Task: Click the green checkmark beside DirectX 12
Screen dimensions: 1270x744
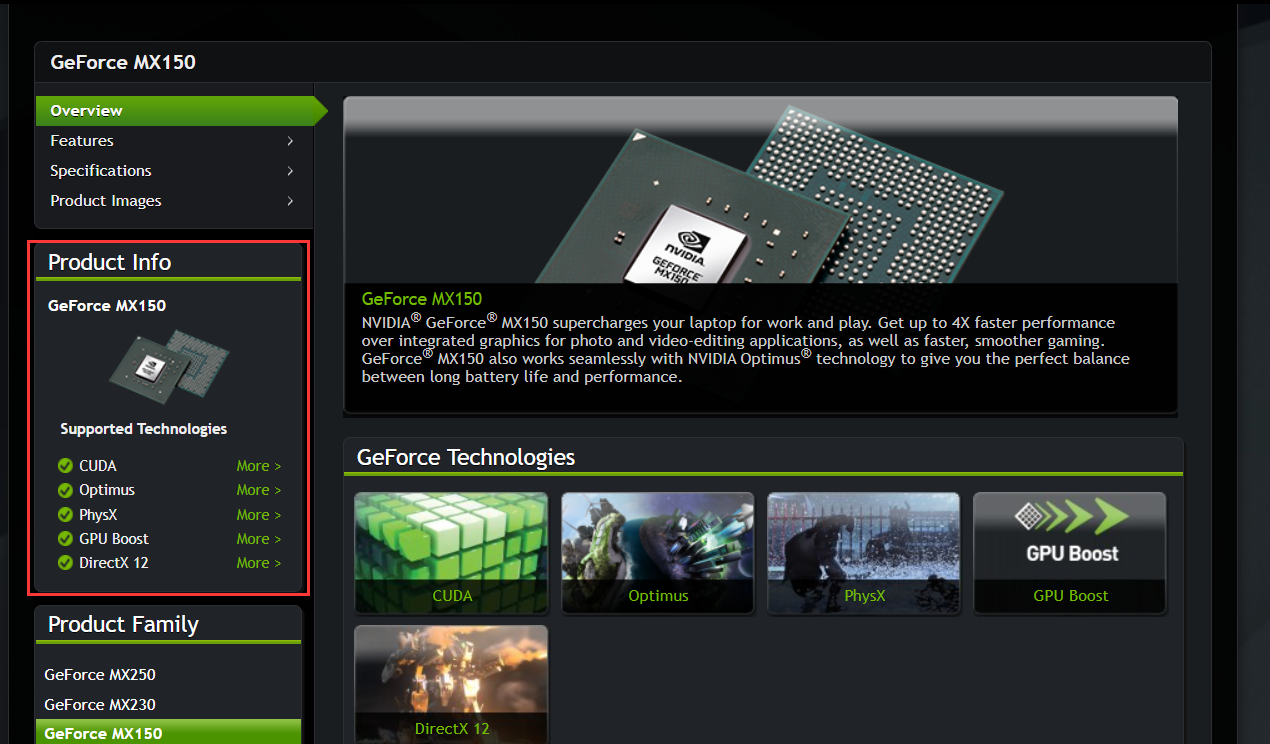Action: point(66,563)
